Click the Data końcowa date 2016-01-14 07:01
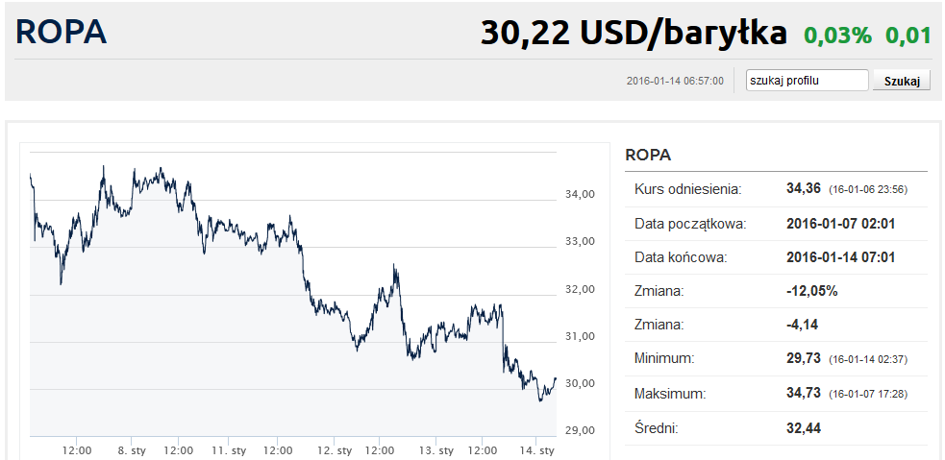945x460 pixels. 840,257
